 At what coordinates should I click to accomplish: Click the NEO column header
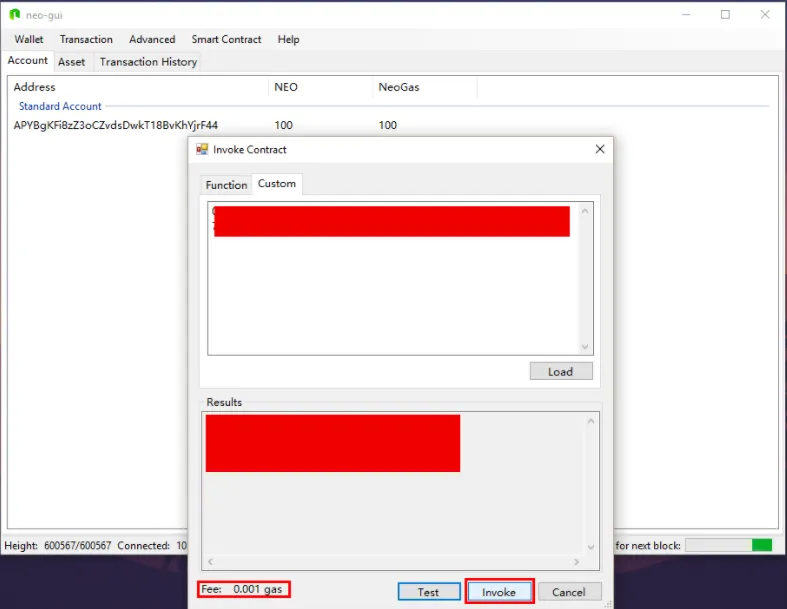[x=321, y=87]
